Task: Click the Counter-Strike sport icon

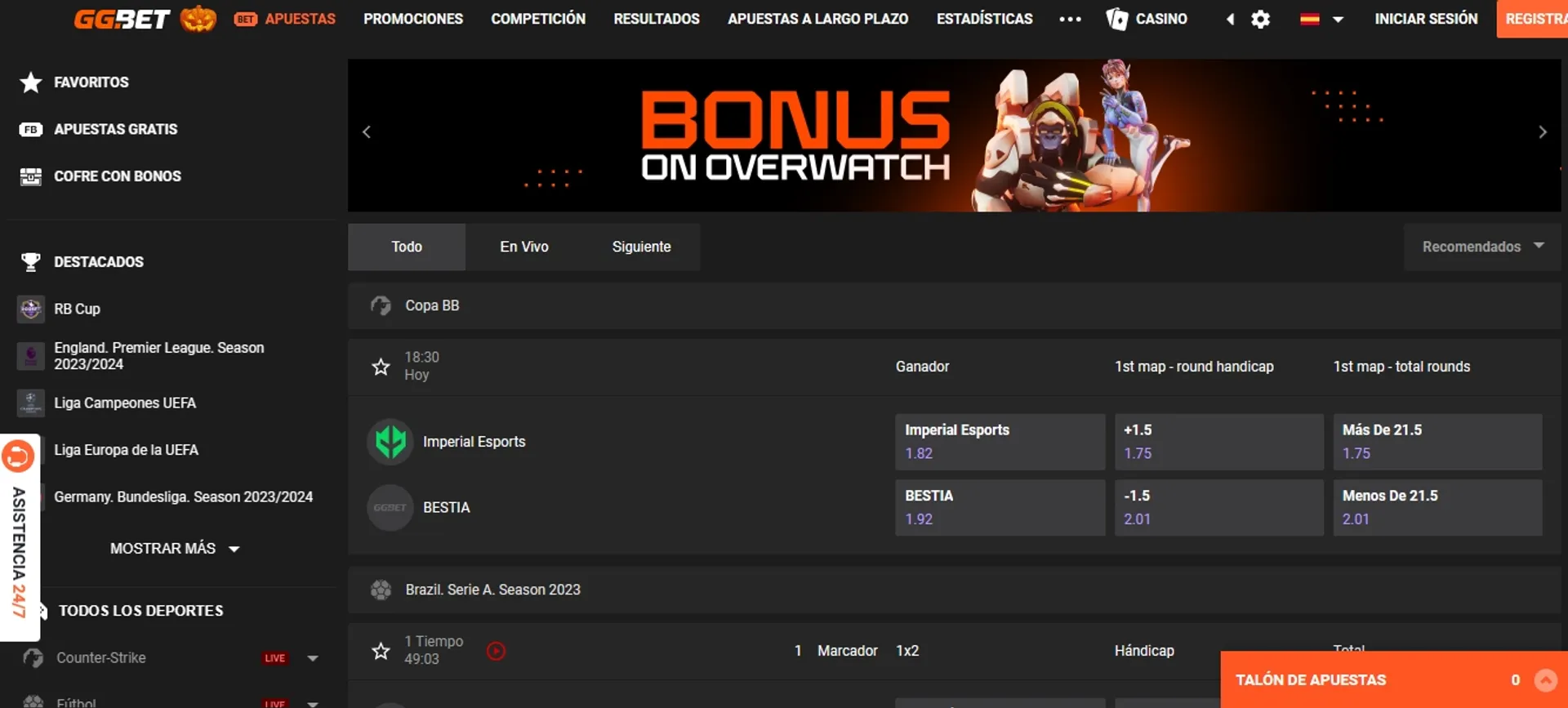Action: pos(33,658)
